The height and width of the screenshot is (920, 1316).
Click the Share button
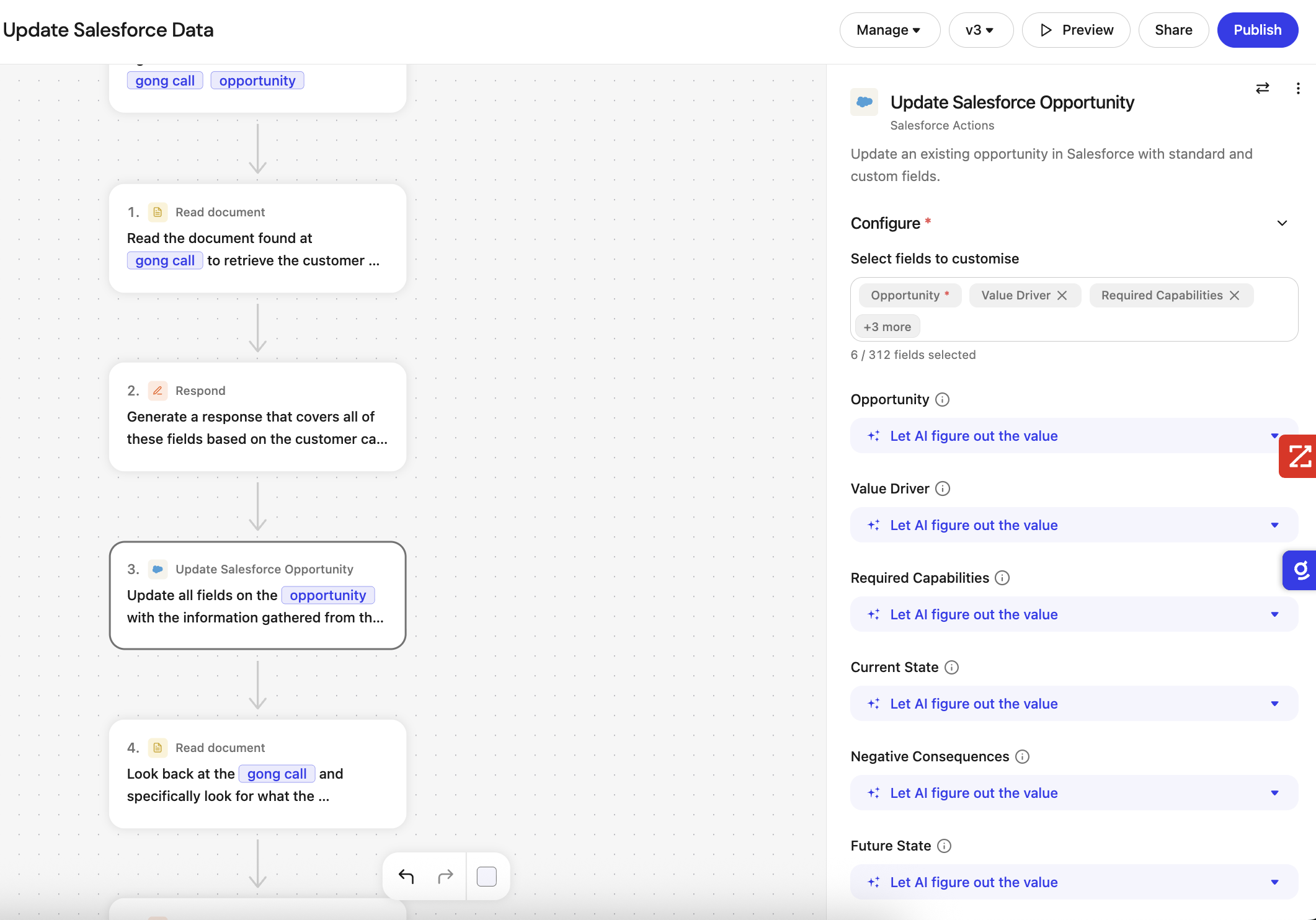pyautogui.click(x=1173, y=30)
